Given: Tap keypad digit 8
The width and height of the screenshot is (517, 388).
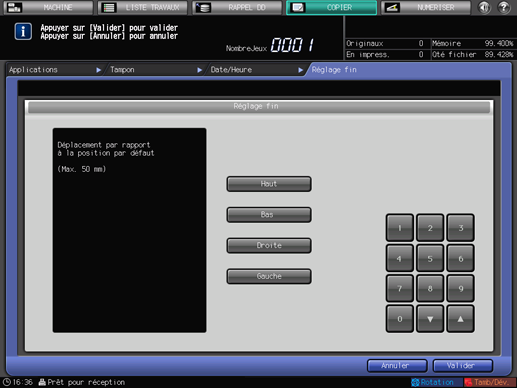Looking at the screenshot, I should point(430,289).
